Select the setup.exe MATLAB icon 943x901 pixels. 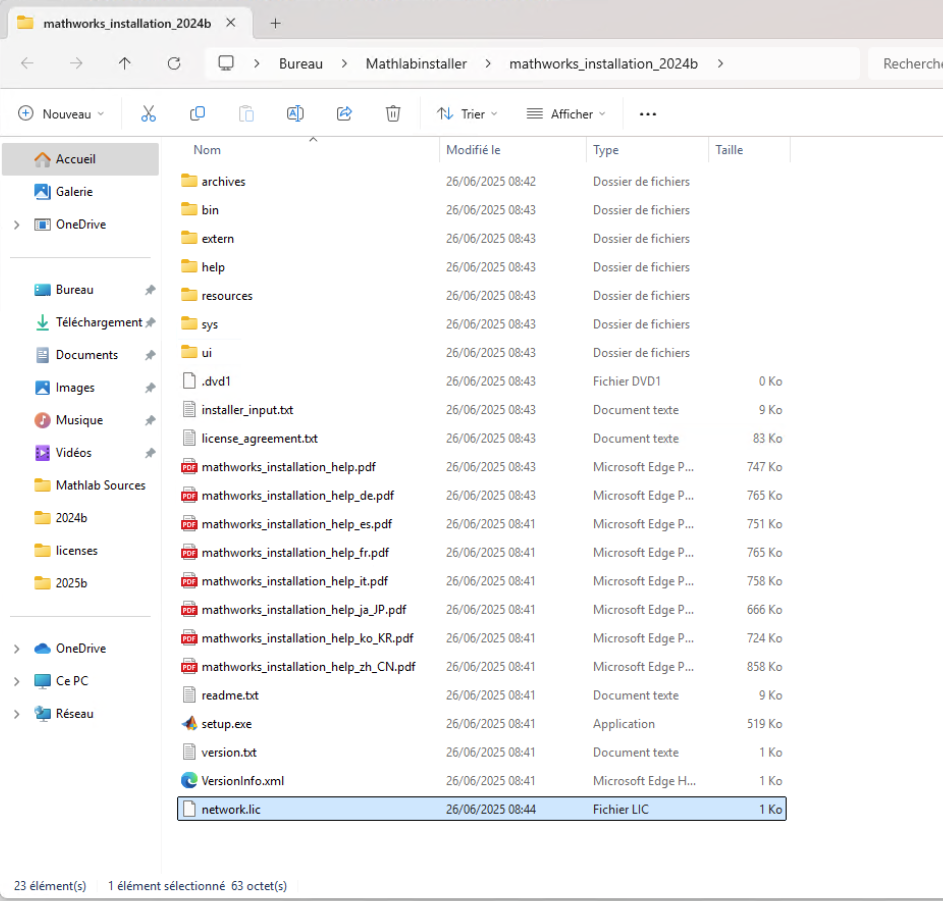[x=189, y=724]
